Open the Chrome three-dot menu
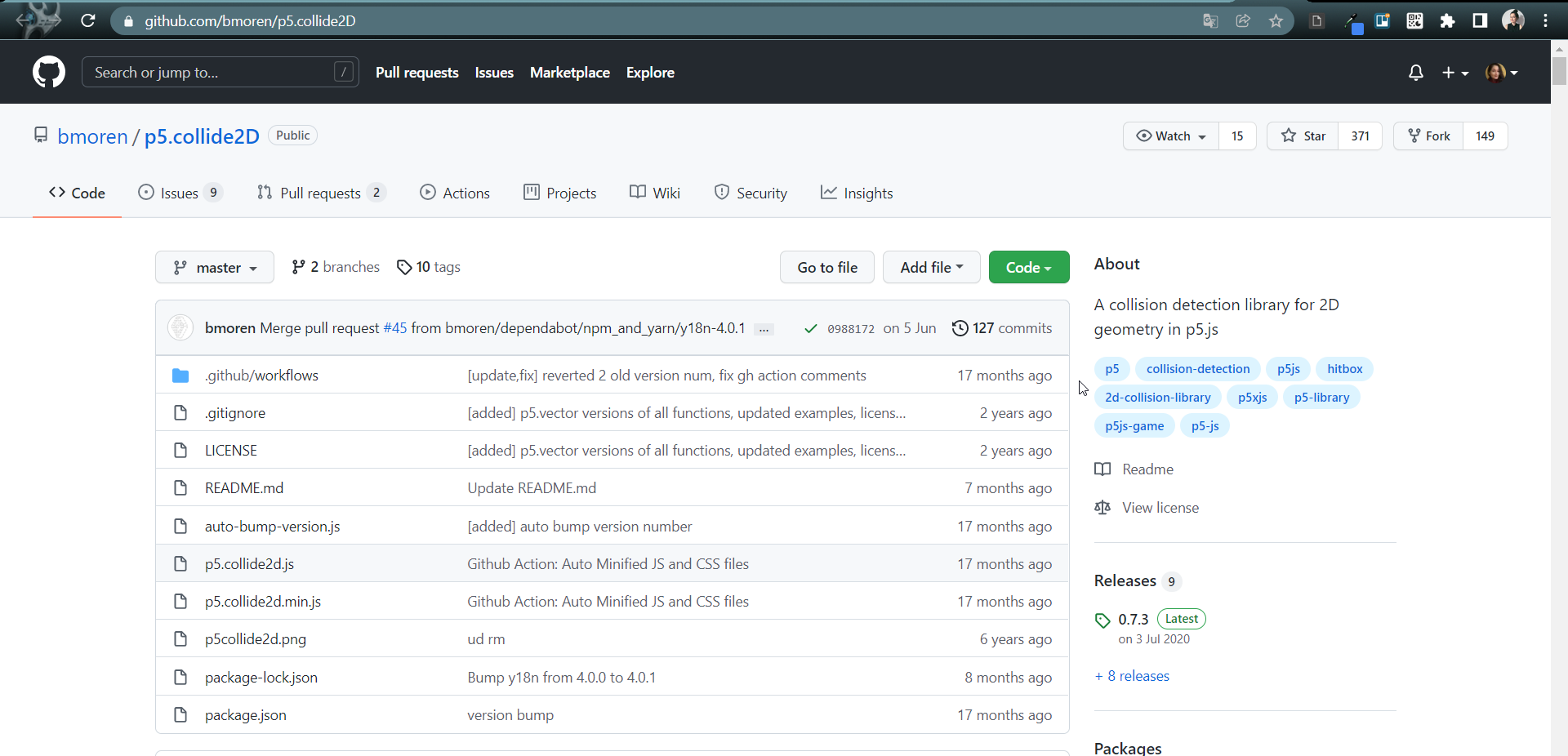The width and height of the screenshot is (1568, 756). tap(1545, 21)
